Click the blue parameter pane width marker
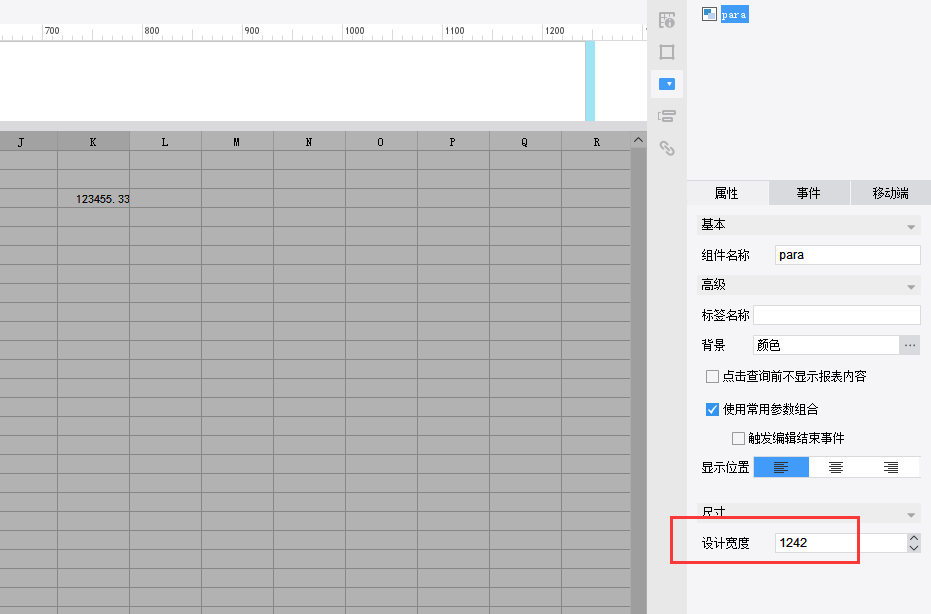This screenshot has width=931, height=614. coord(590,81)
